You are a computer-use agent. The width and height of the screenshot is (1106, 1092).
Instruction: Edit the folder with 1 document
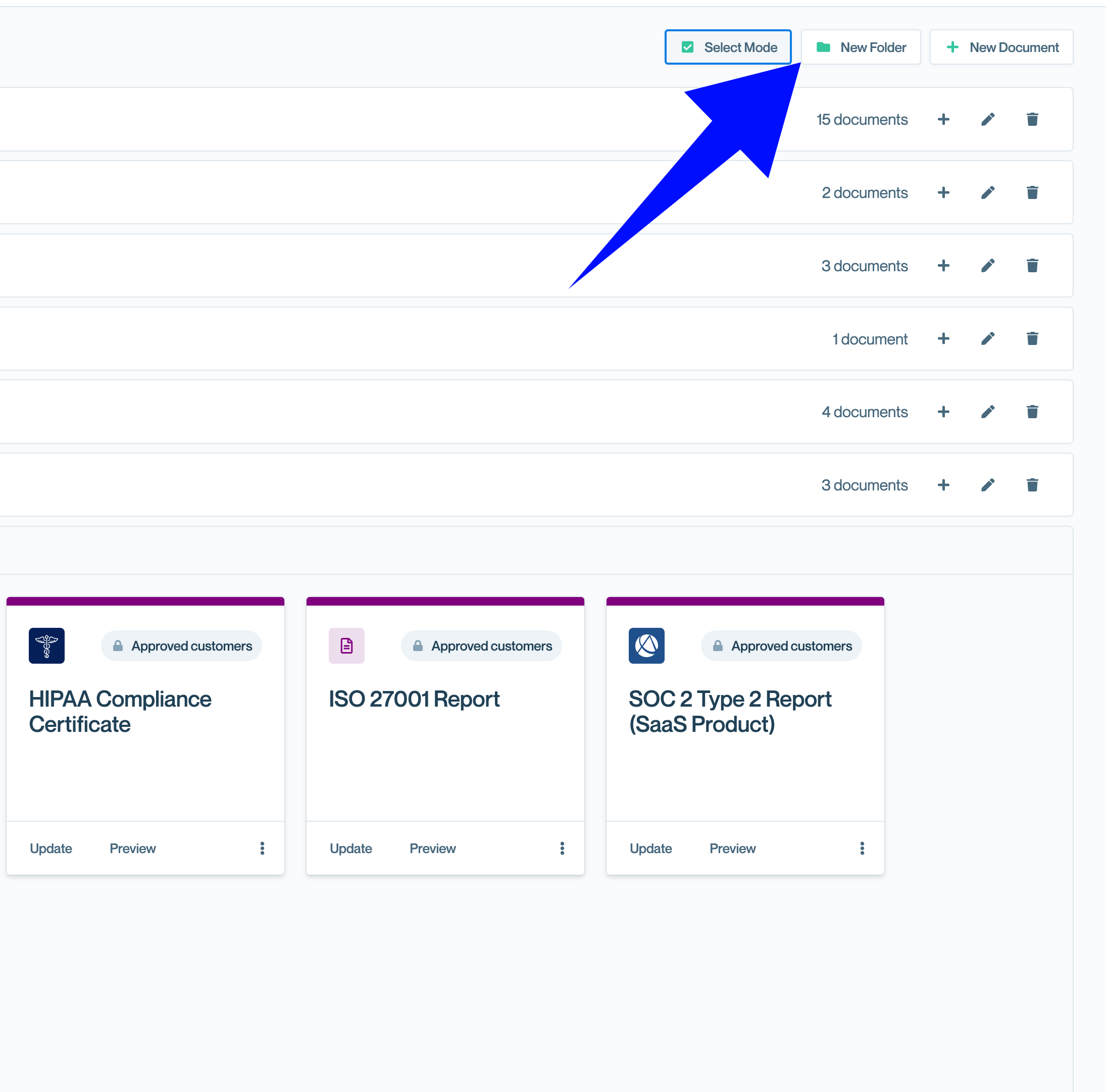(987, 339)
